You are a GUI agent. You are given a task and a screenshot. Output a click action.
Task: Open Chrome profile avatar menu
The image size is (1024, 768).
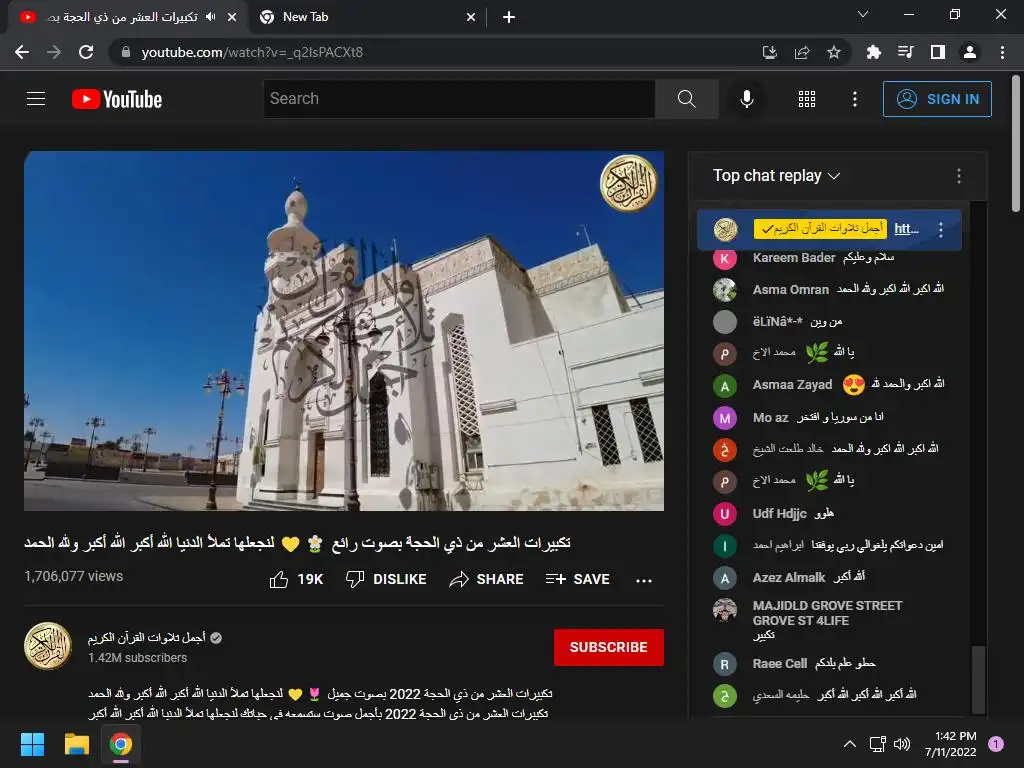[970, 52]
